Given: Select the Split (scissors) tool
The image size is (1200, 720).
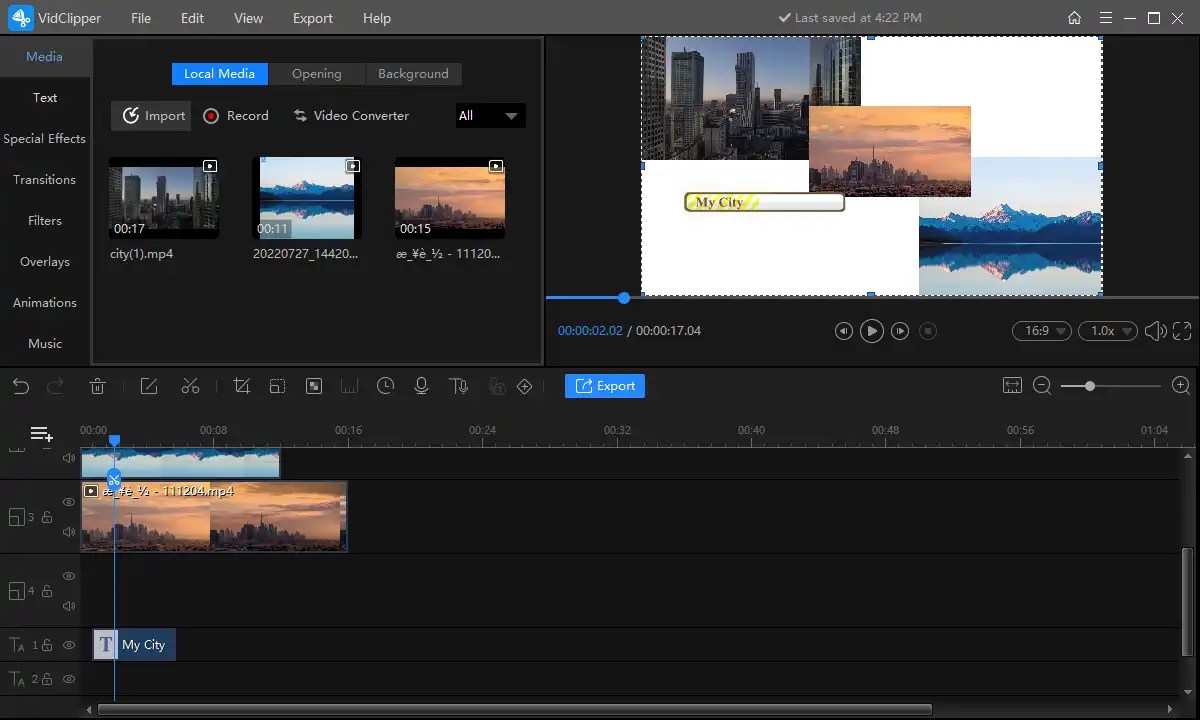Looking at the screenshot, I should (190, 385).
